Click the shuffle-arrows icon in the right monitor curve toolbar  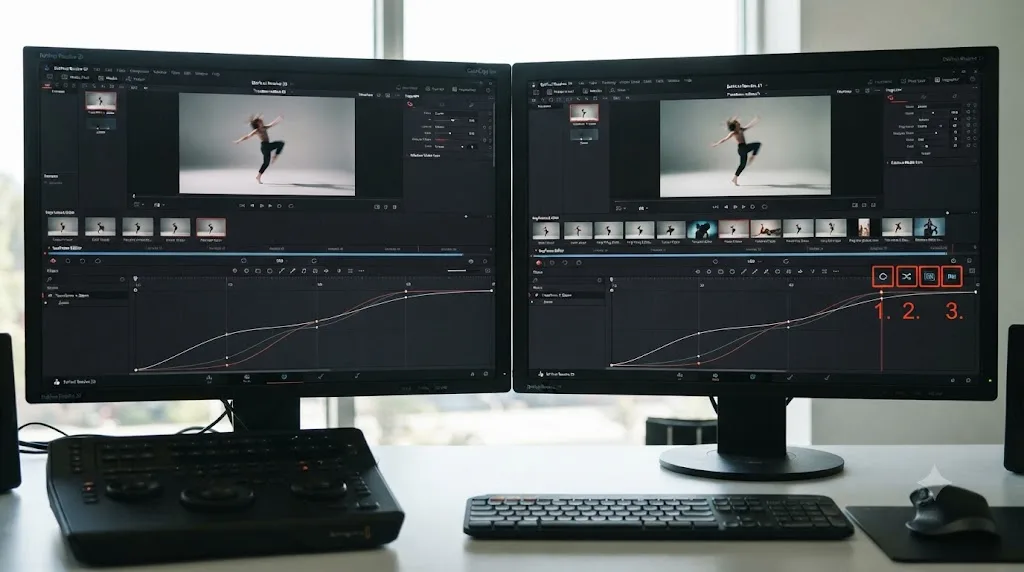[906, 277]
